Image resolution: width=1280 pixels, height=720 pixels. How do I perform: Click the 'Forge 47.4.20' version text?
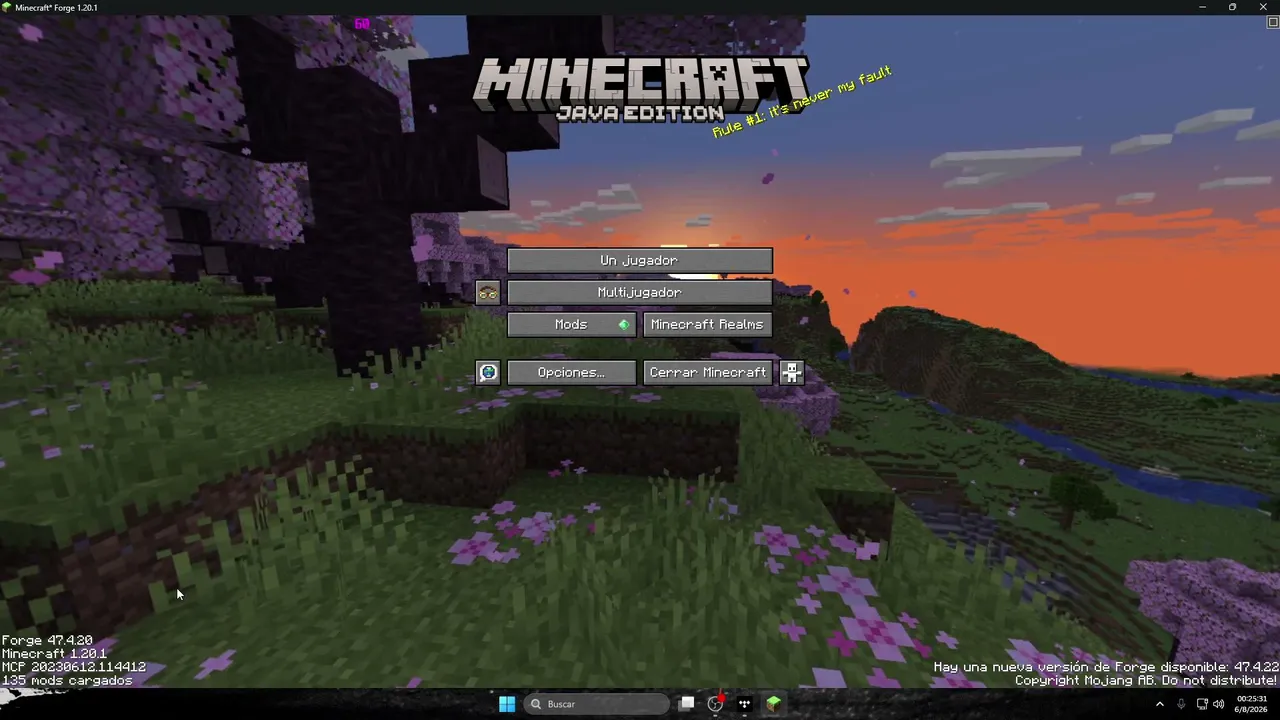[x=47, y=640]
